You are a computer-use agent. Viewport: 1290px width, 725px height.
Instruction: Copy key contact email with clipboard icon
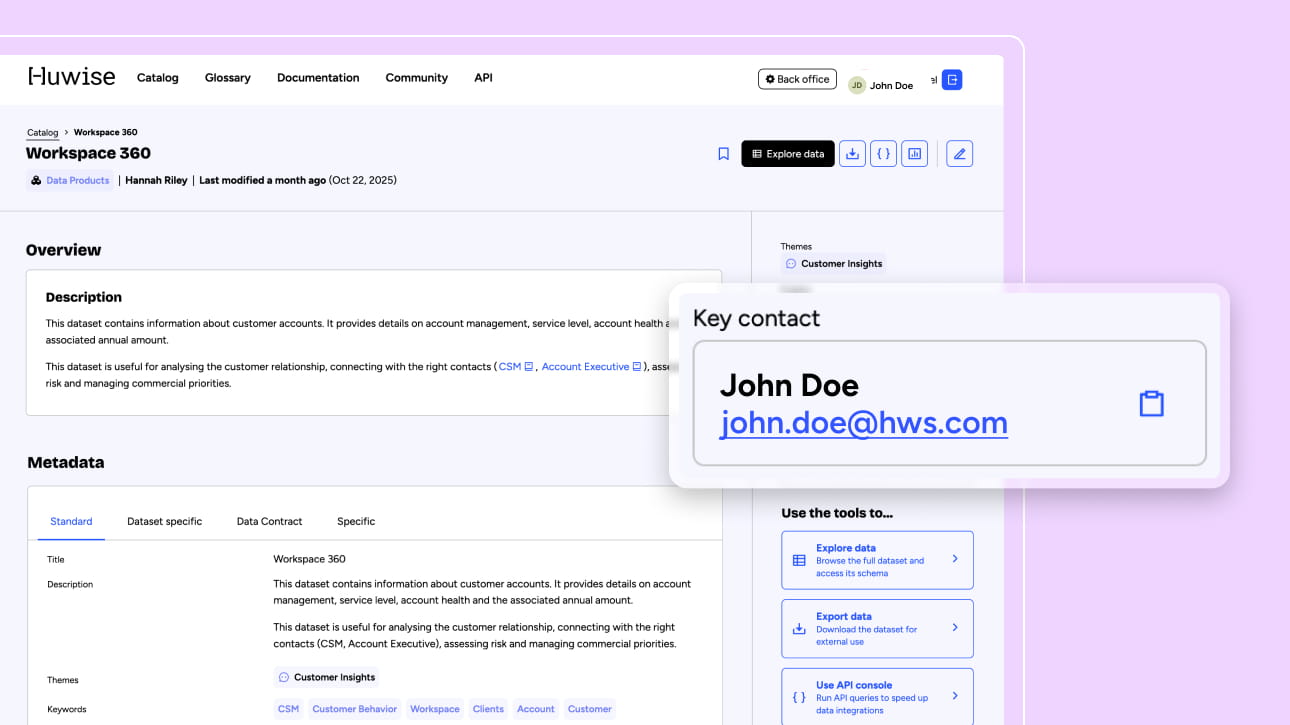[x=1151, y=404]
